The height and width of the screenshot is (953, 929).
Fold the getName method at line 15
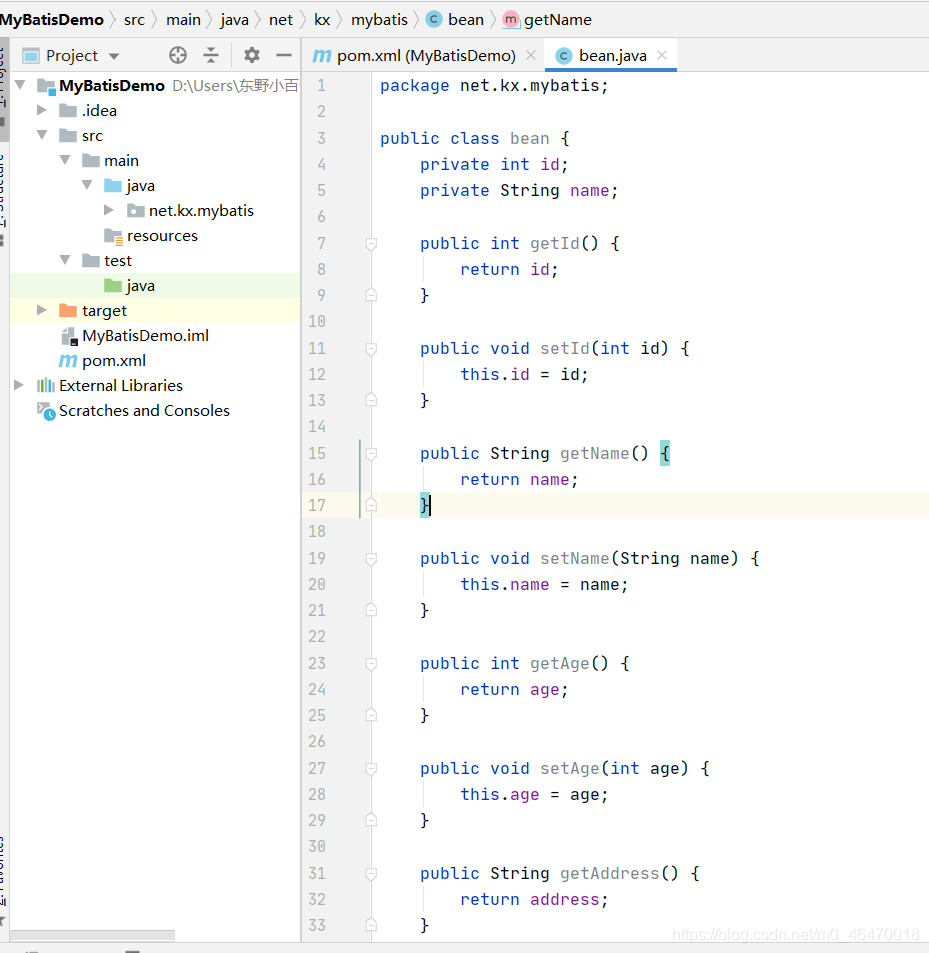pos(371,453)
